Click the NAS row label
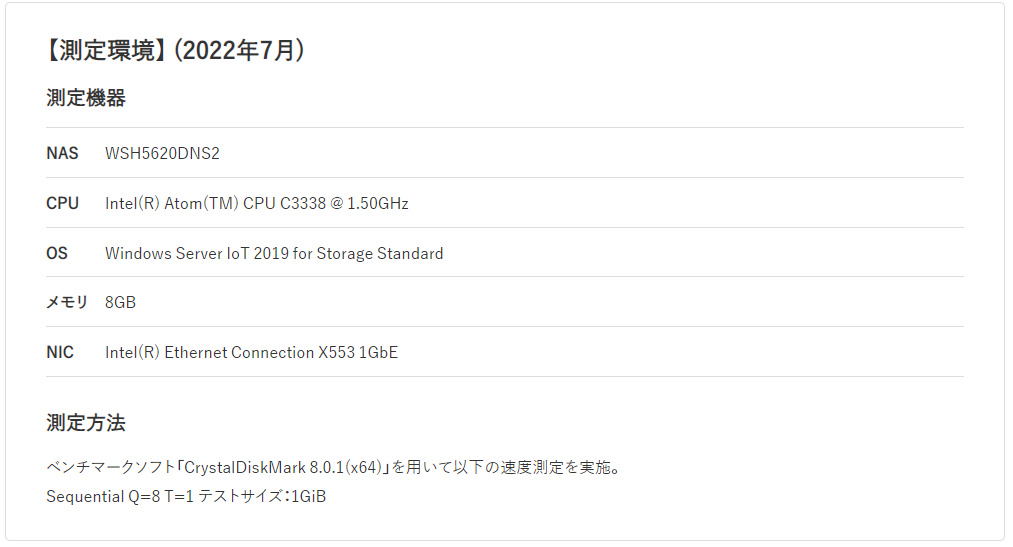 62,153
